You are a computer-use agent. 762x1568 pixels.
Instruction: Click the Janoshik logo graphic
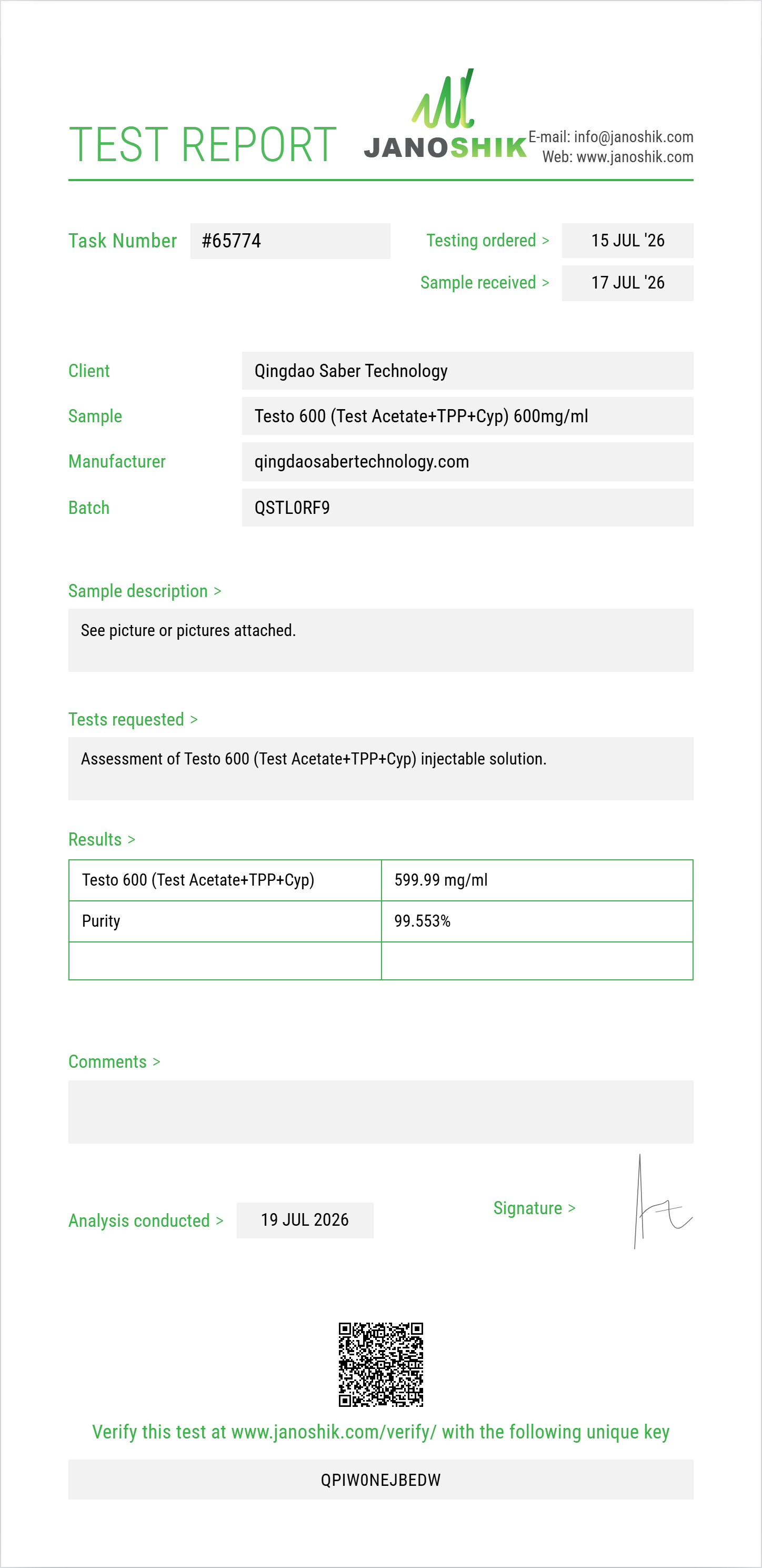pos(445,114)
